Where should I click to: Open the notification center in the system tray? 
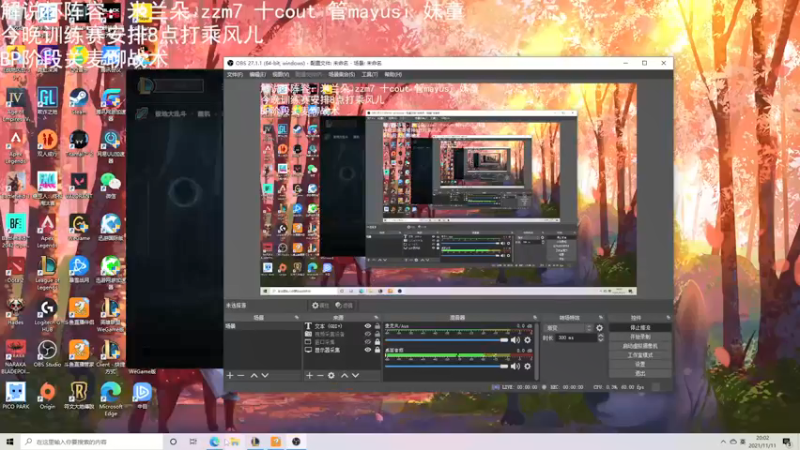tap(787, 441)
